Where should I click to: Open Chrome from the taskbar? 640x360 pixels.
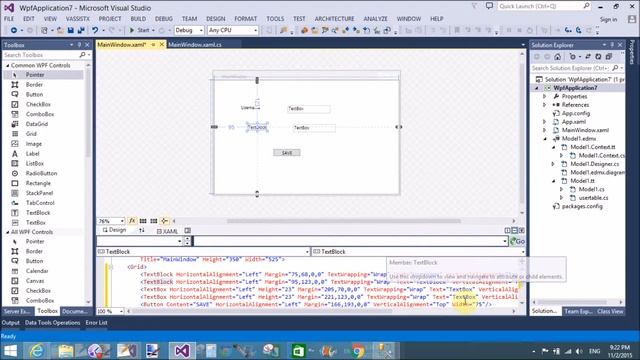click(x=358, y=351)
